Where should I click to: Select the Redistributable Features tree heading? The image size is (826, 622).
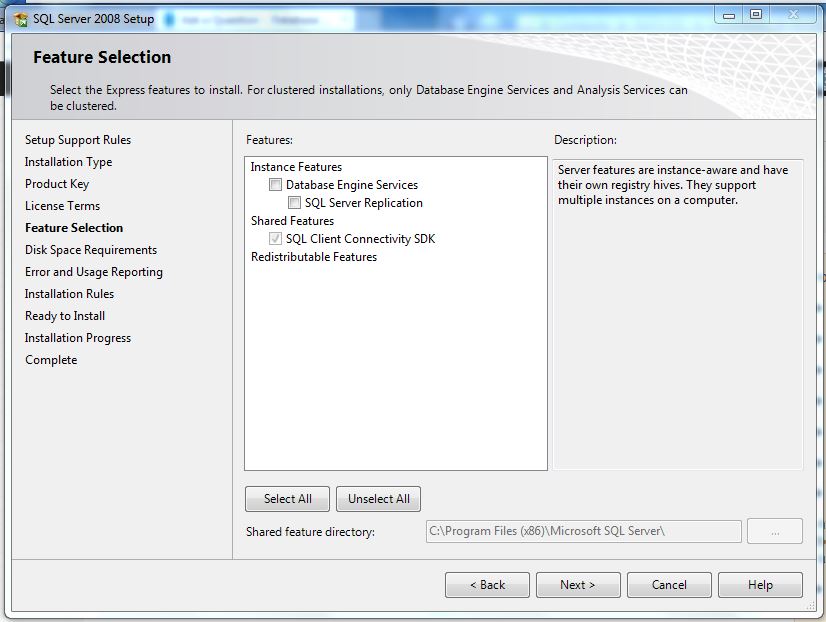point(314,257)
